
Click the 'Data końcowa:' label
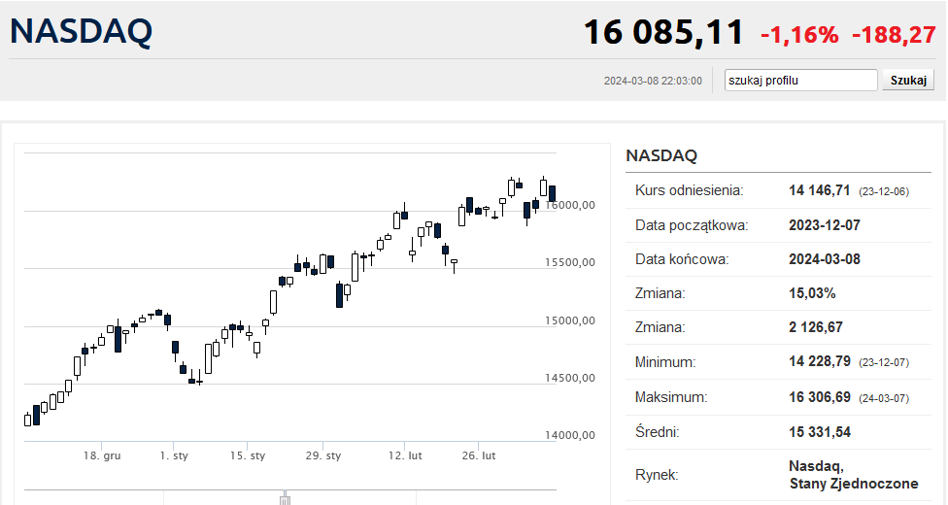coord(681,259)
